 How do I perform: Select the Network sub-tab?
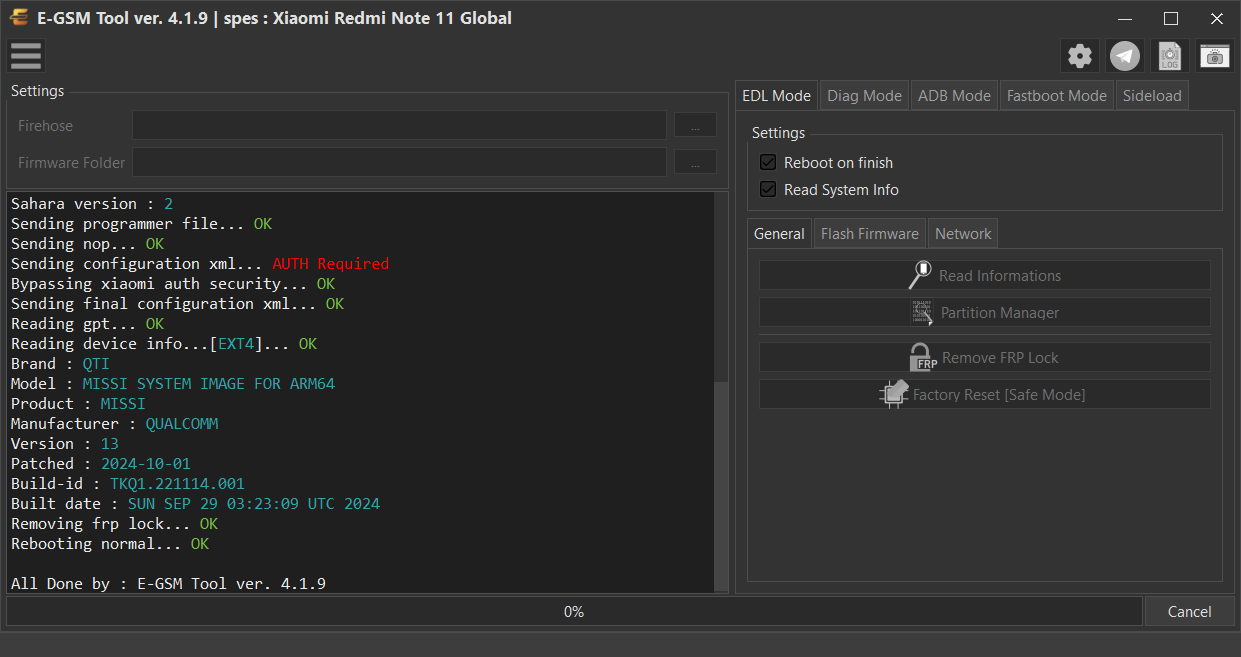pos(963,234)
